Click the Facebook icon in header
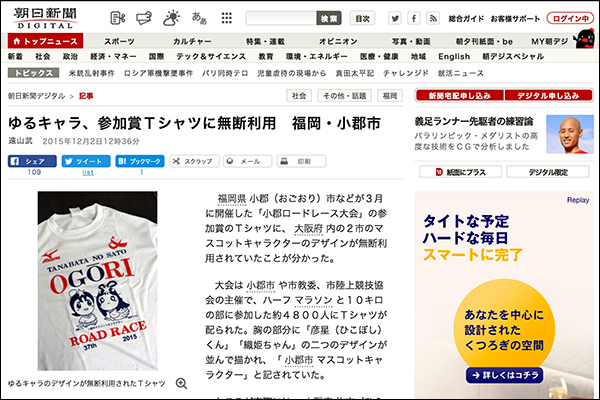The width and height of the screenshot is (600, 400). tap(414, 18)
